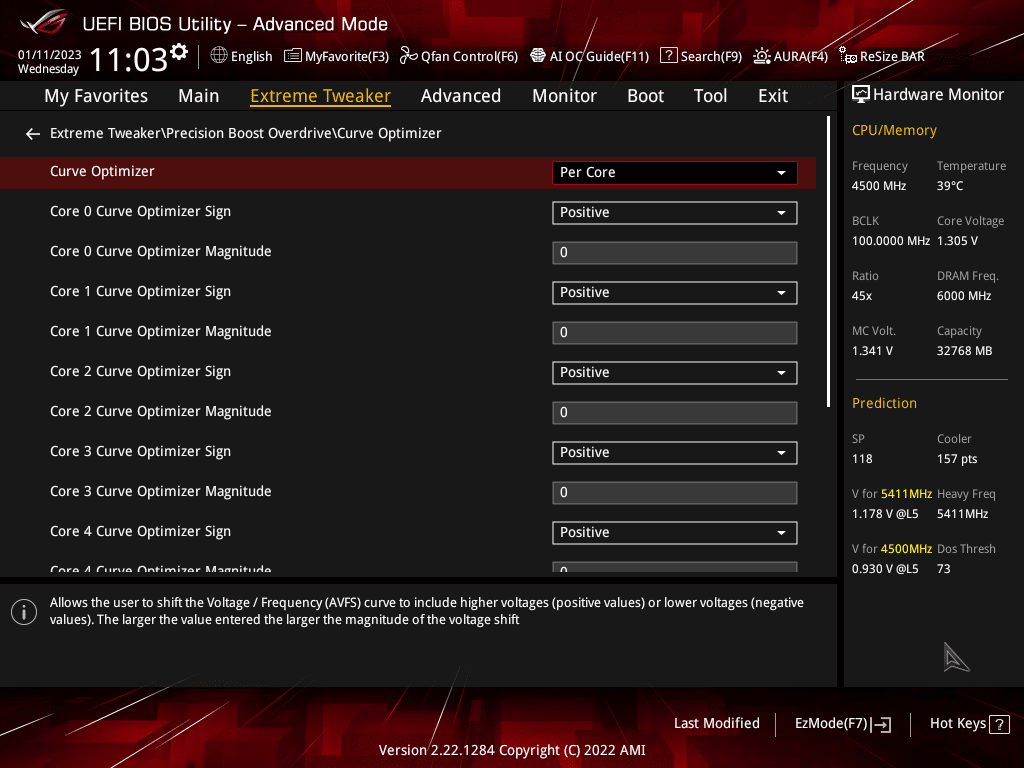Screen dimensions: 1024x768
Task: Click the 6000 MHz DRAM frequency value
Action: [964, 296]
